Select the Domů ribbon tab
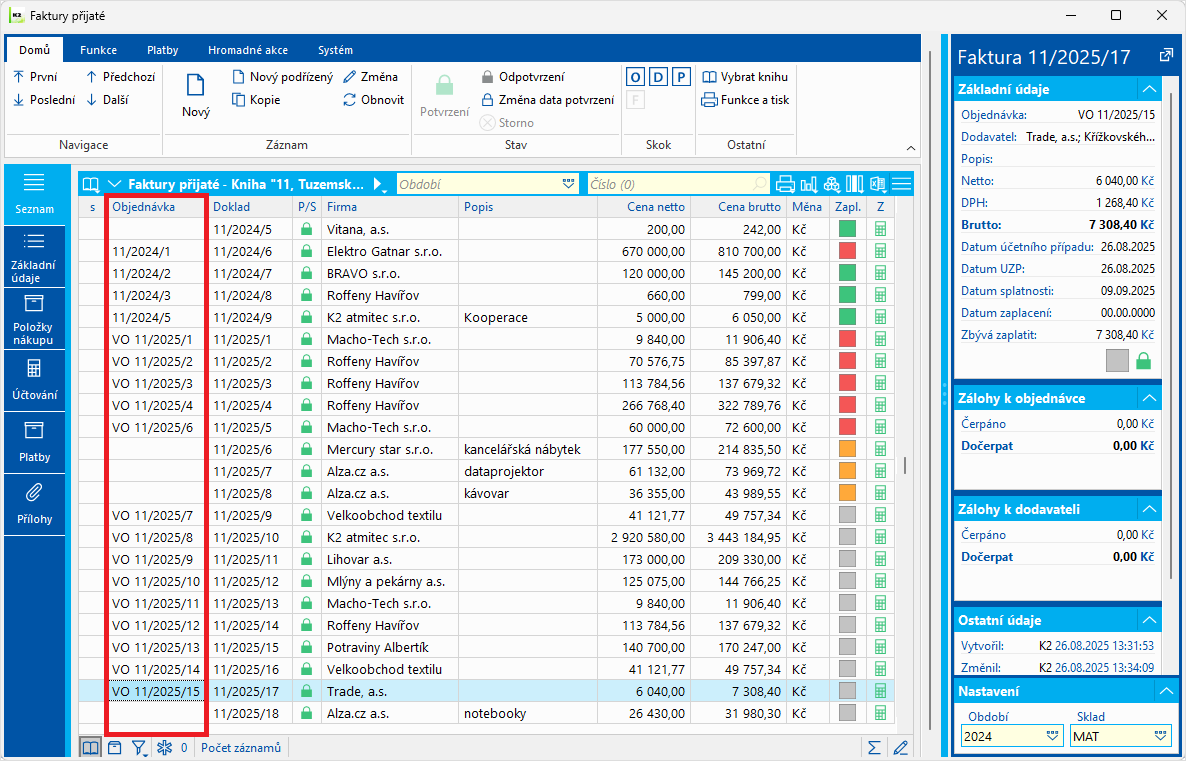Screen dimensions: 1186x761 click(35, 50)
